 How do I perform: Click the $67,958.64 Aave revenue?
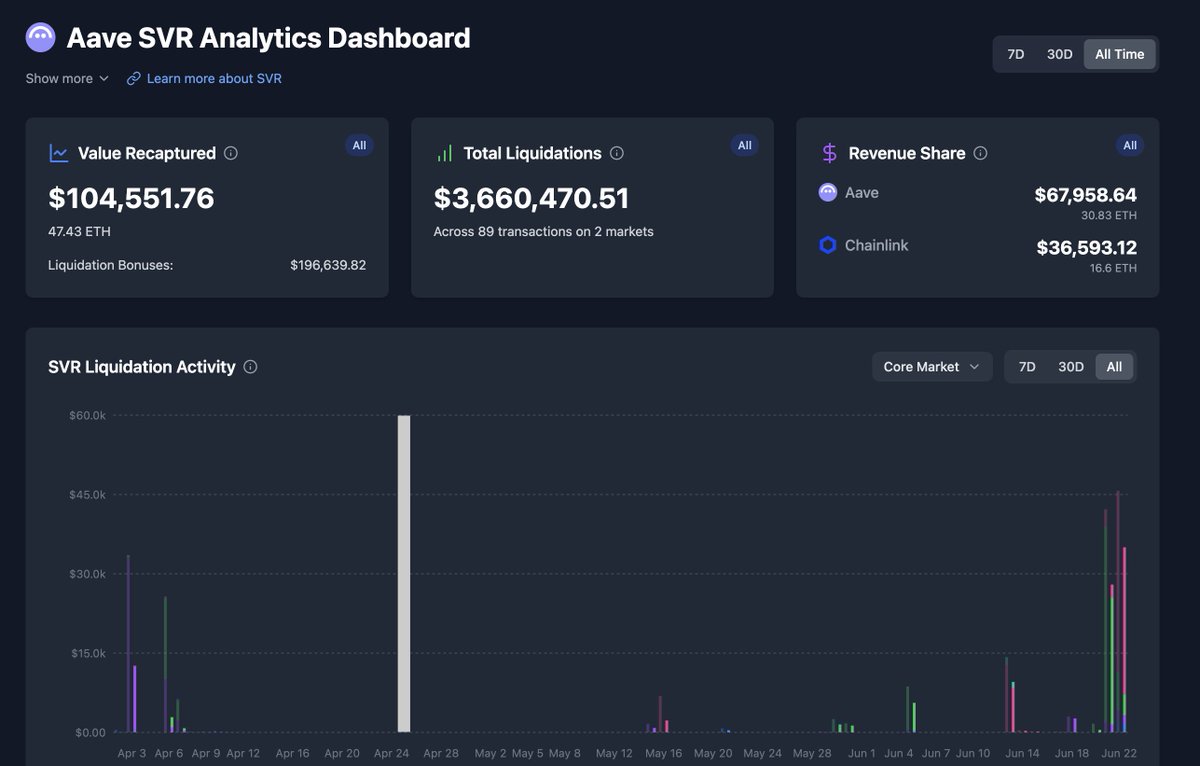[x=1085, y=195]
